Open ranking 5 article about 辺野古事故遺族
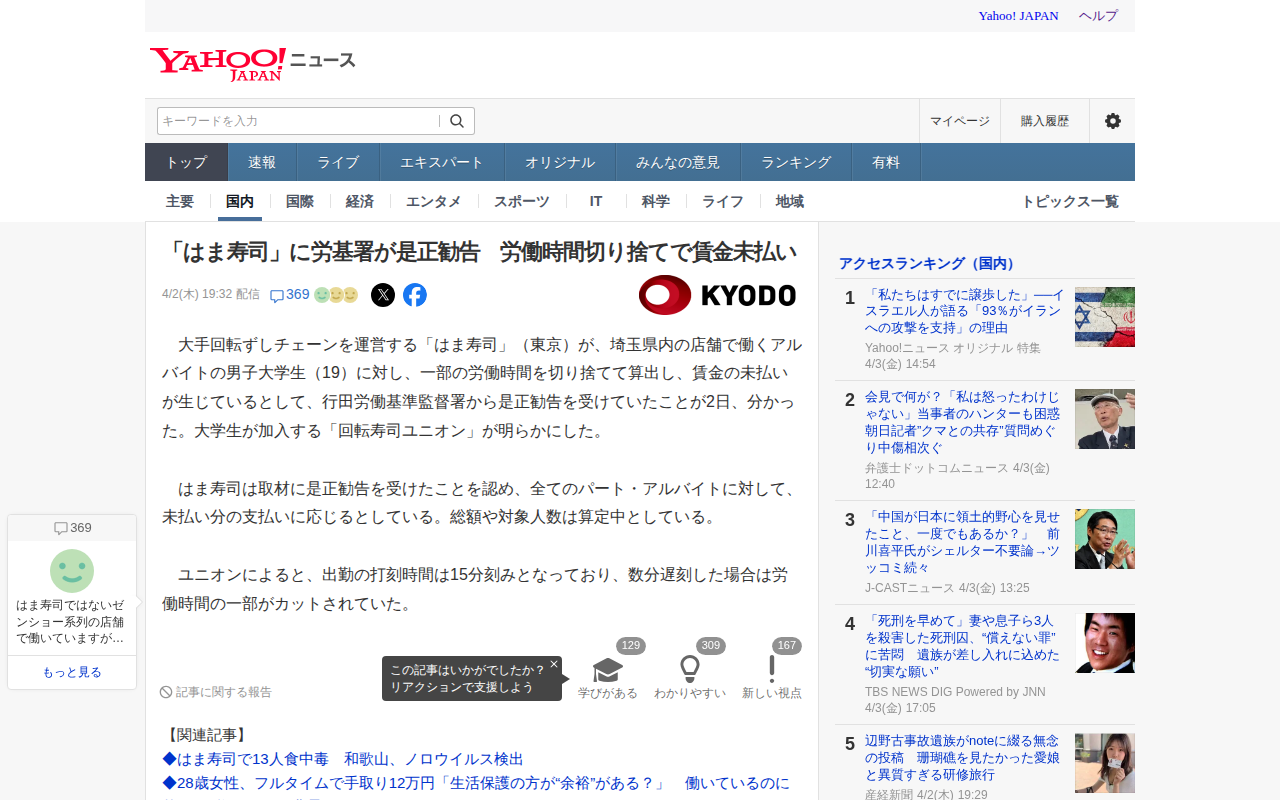 965,757
